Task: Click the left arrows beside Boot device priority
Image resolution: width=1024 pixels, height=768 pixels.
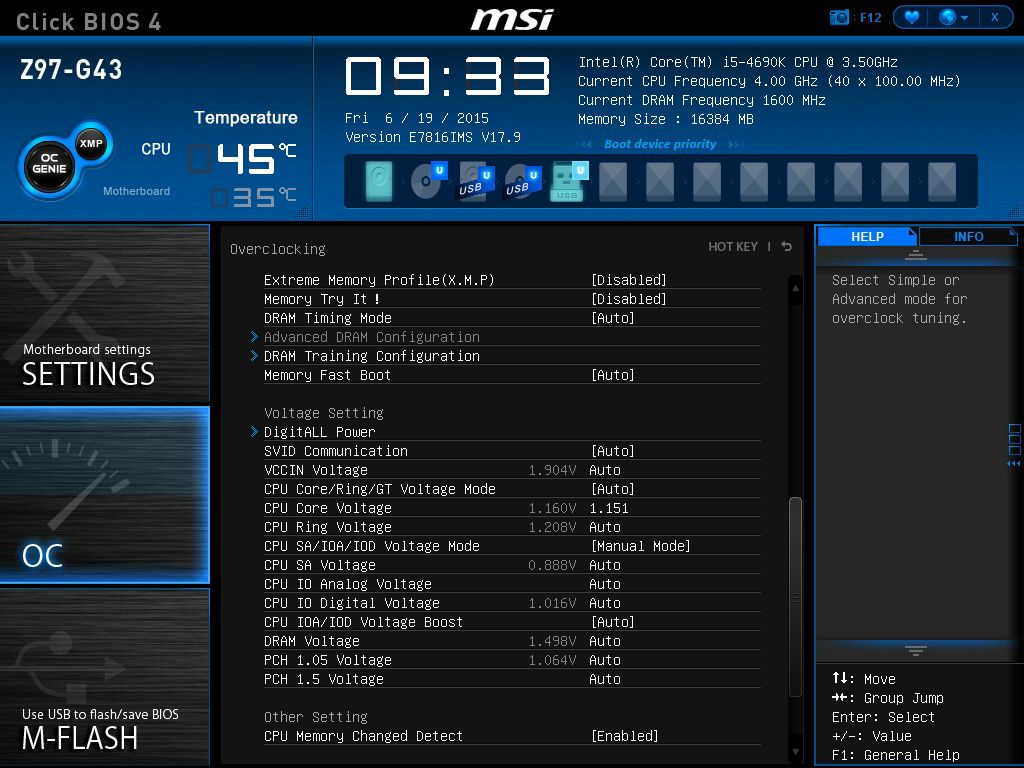Action: pyautogui.click(x=585, y=144)
